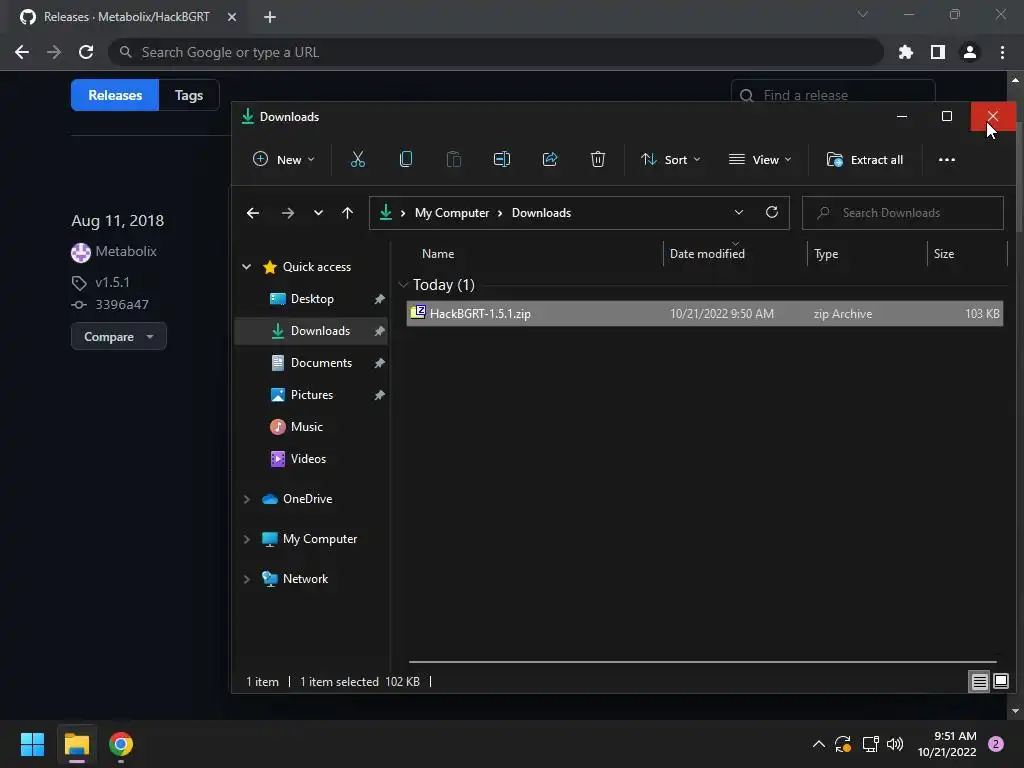
Task: Collapse the Today (1) group
Action: (403, 285)
